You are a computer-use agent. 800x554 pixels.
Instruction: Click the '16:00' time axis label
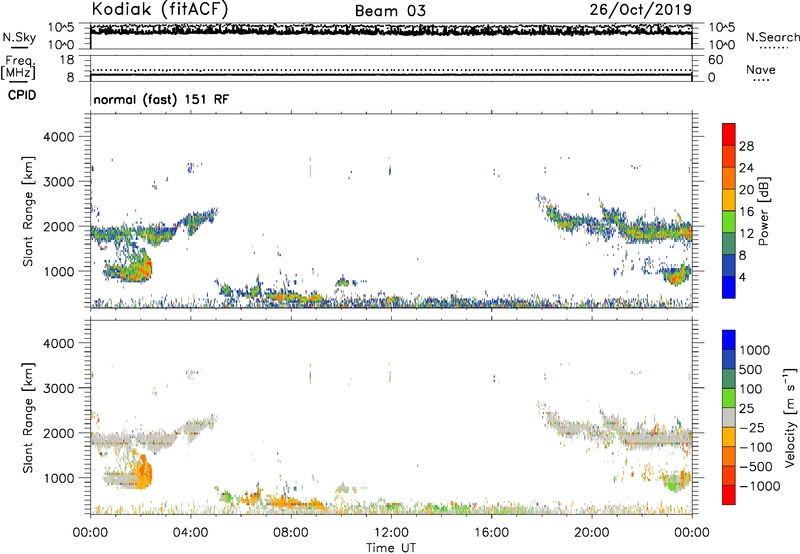[x=491, y=533]
